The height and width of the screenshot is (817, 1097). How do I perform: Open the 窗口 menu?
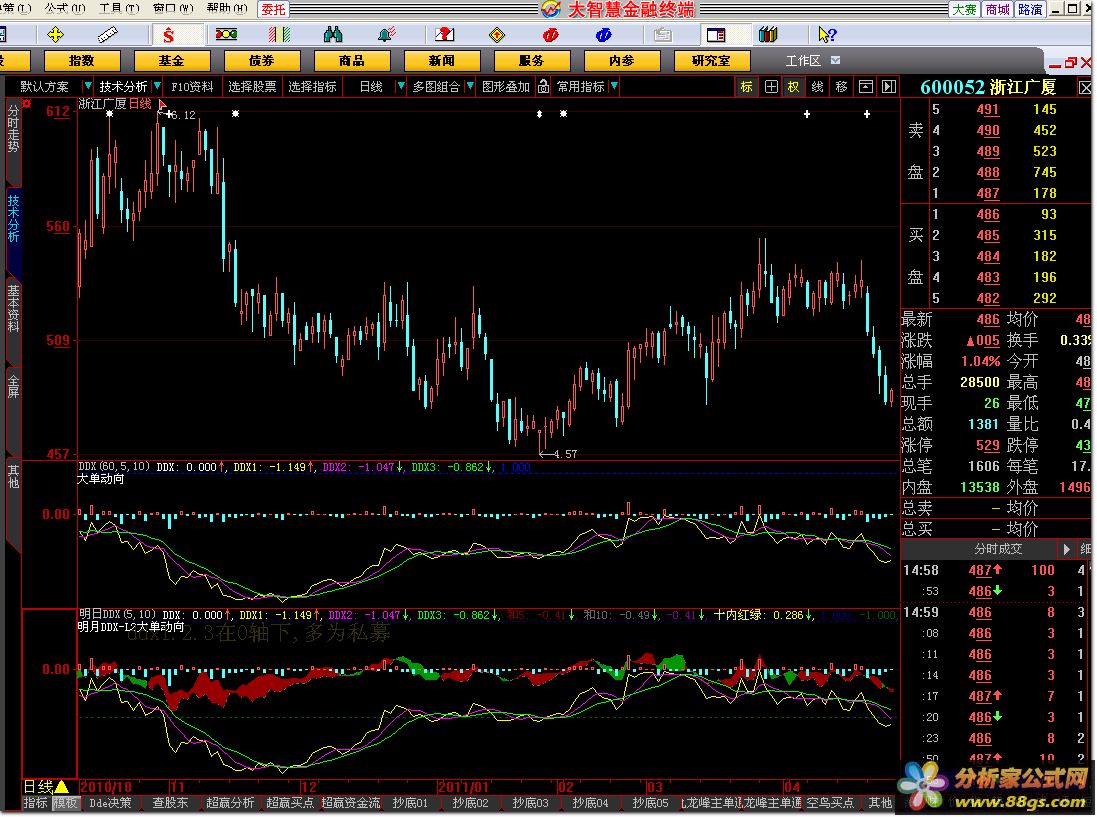174,8
